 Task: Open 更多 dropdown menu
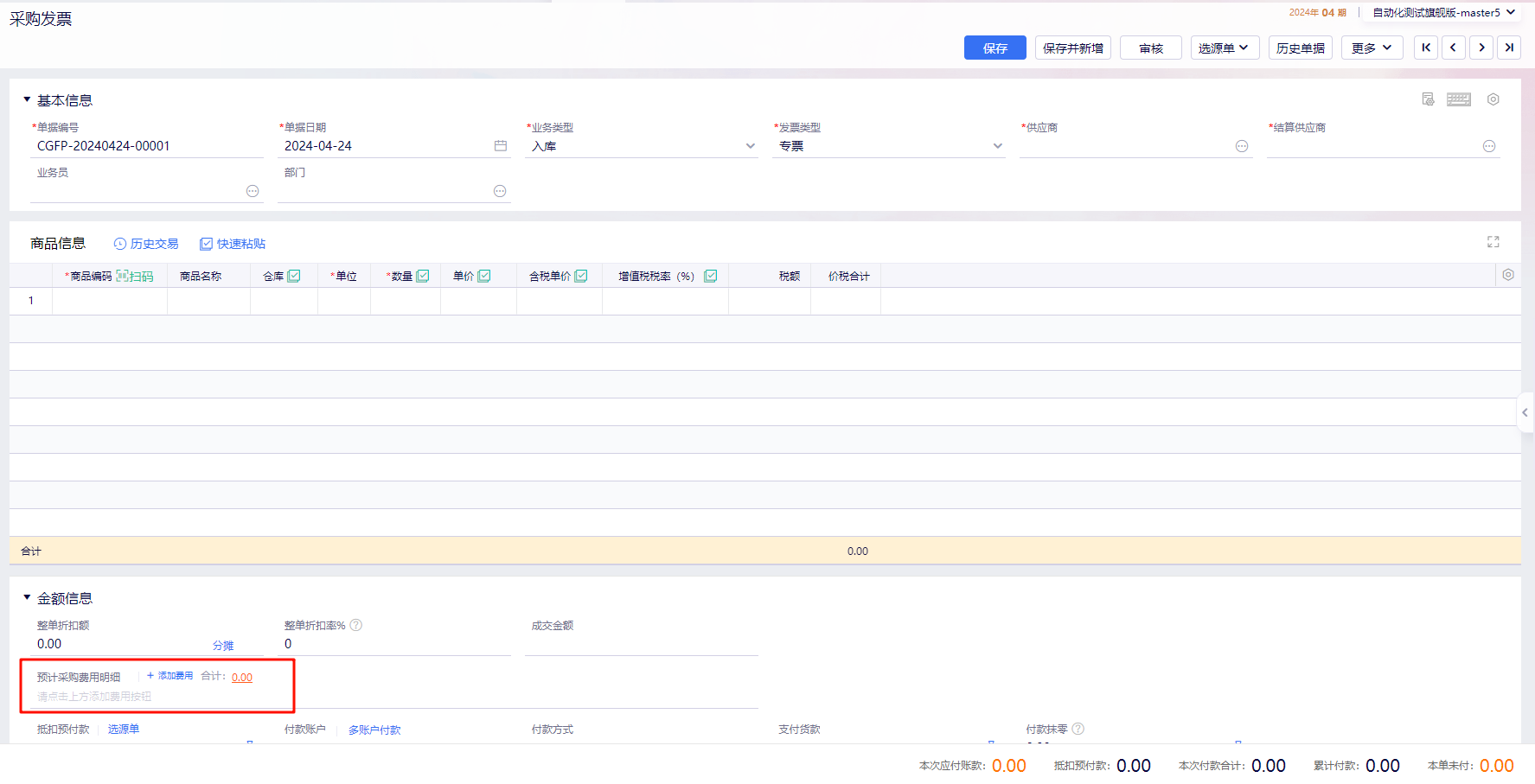click(1372, 48)
